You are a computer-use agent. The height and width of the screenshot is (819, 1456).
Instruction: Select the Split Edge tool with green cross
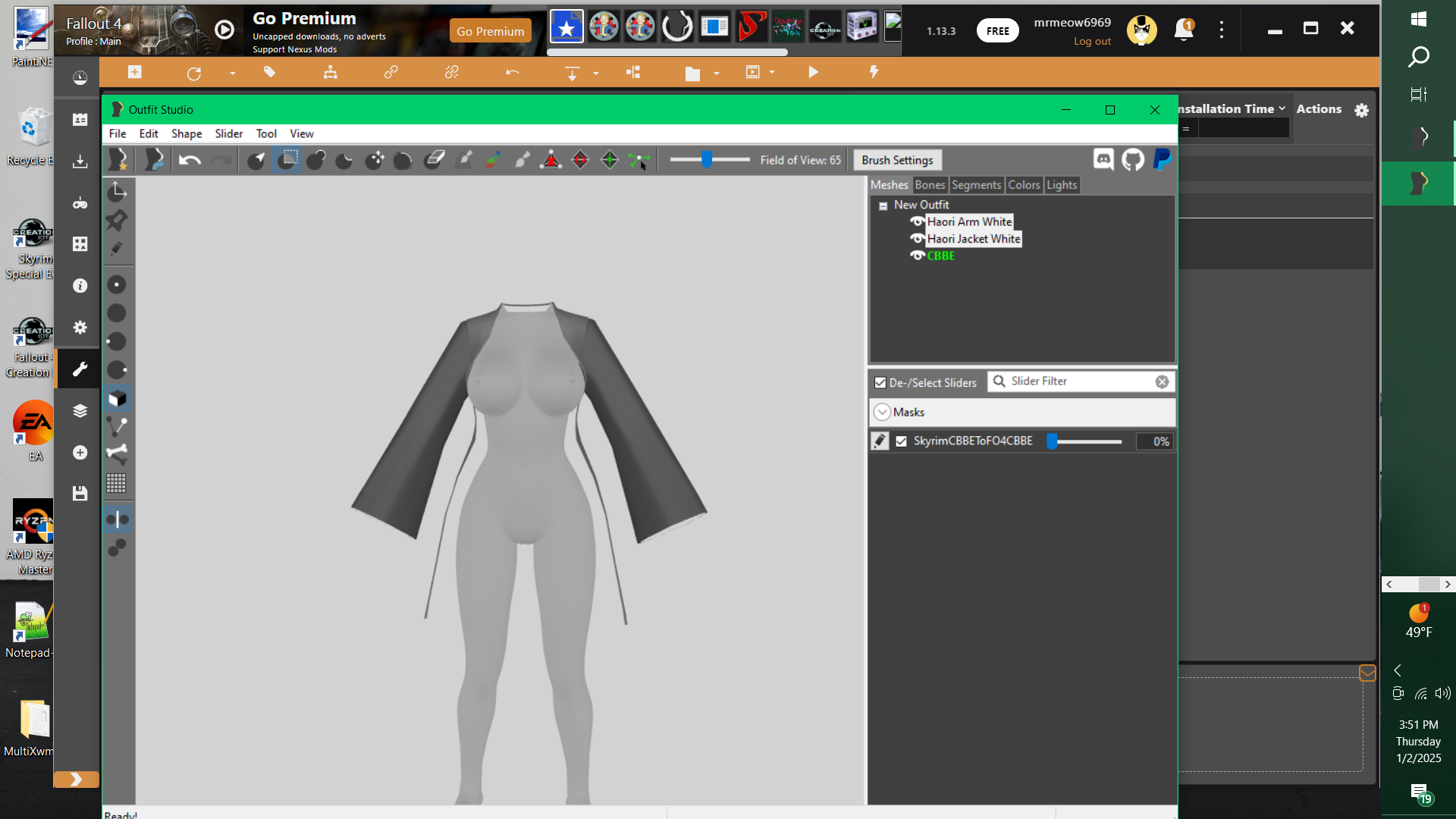[610, 160]
